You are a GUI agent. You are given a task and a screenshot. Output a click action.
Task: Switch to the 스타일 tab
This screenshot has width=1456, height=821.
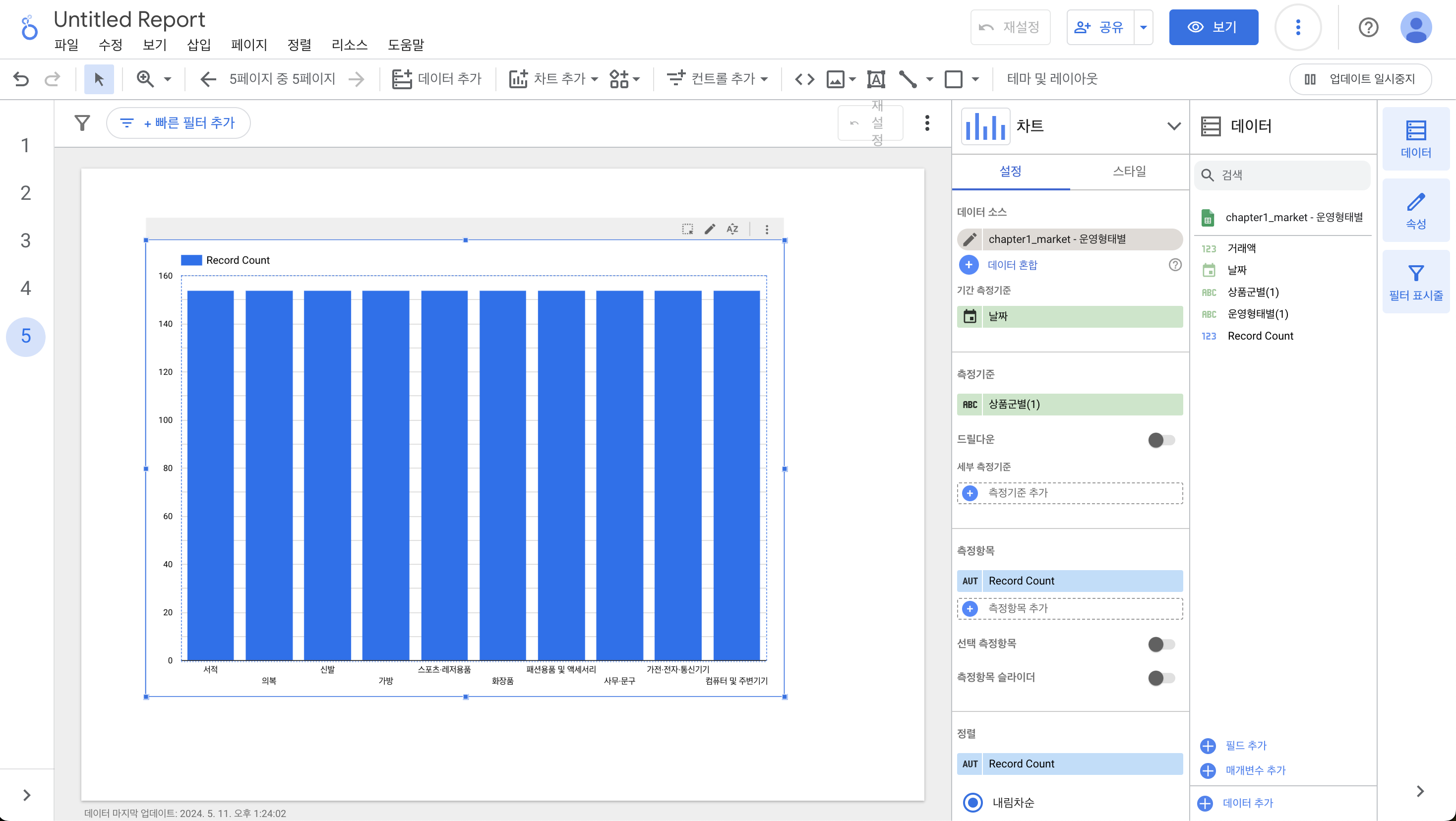[1129, 171]
